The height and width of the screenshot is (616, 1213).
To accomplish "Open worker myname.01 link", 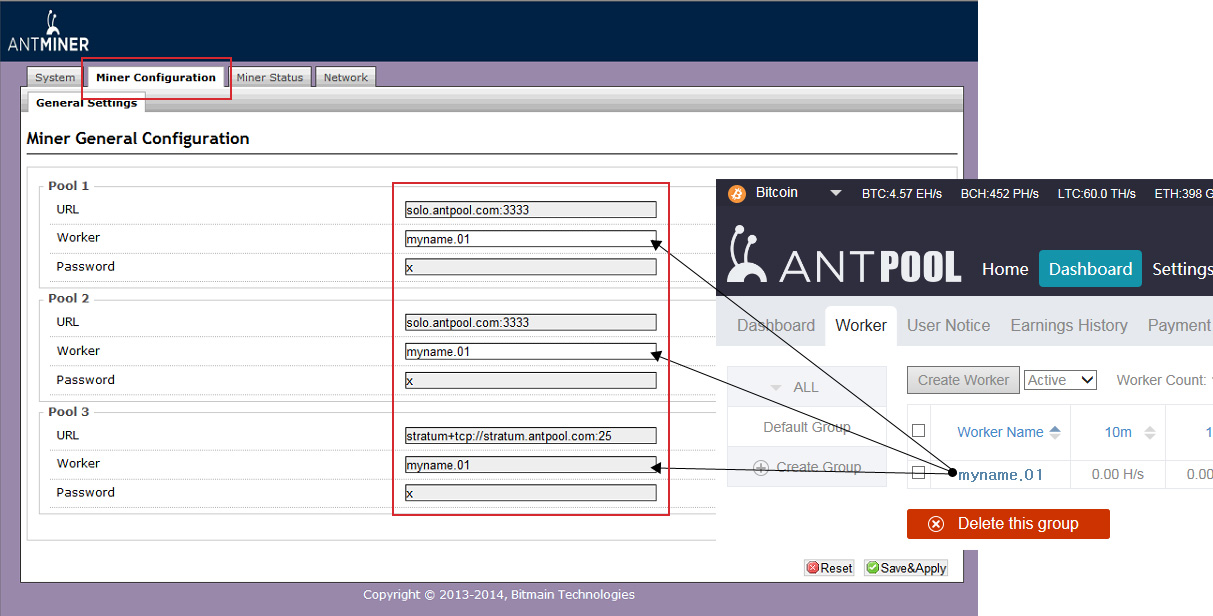I will [x=1000, y=474].
